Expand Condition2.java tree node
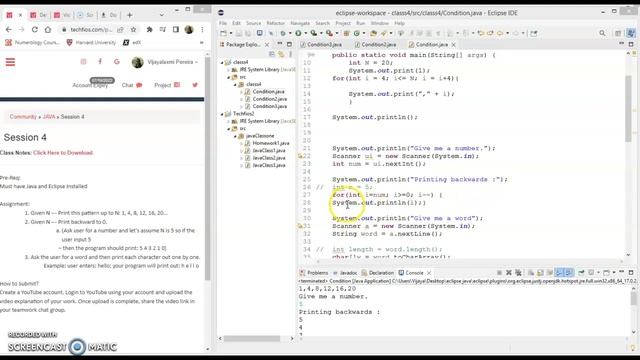640x360 pixels. (x=242, y=99)
